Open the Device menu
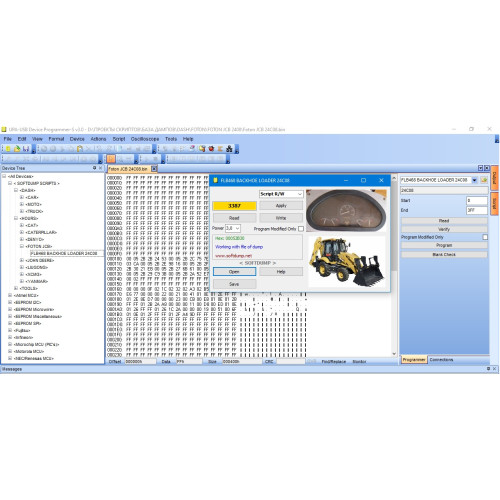The width and height of the screenshot is (500, 500). (x=77, y=139)
